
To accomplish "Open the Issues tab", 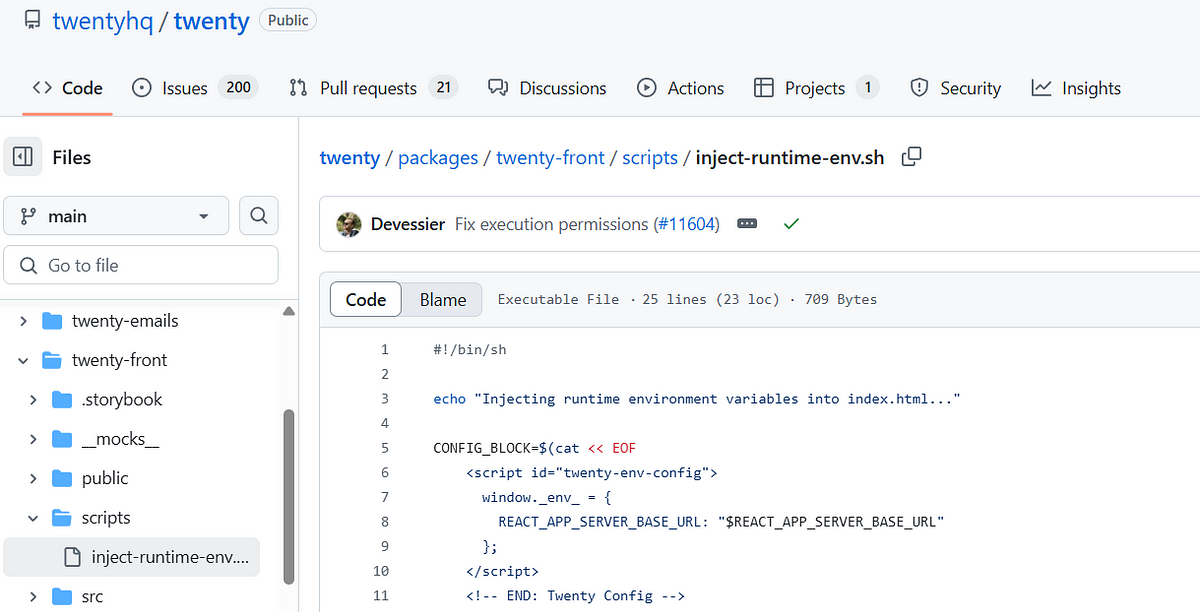I will tap(195, 88).
